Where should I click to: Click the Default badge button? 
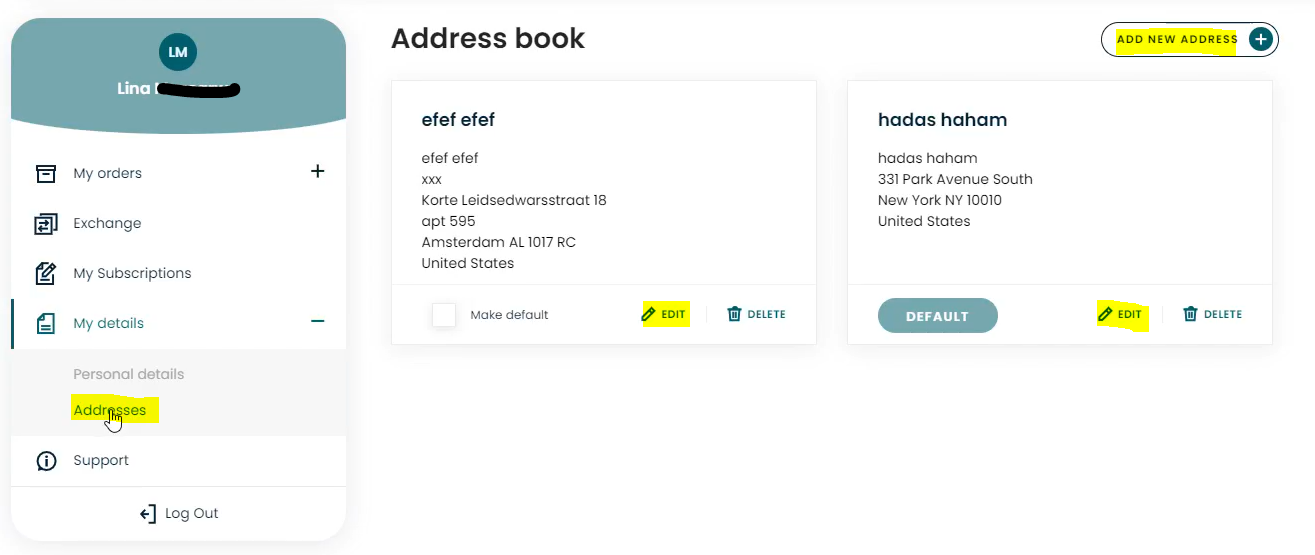938,316
